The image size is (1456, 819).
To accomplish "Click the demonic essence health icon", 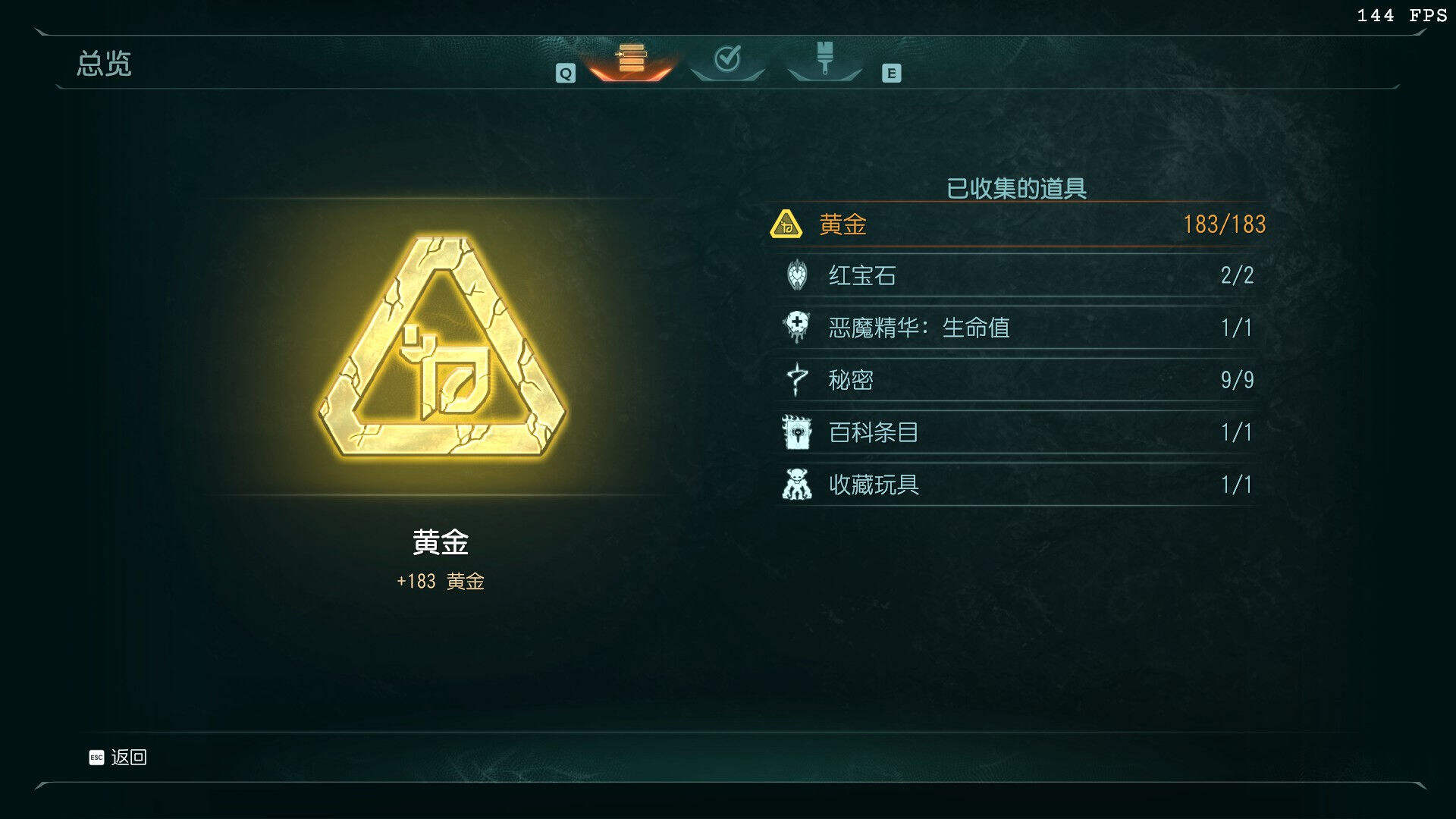I will click(x=796, y=327).
